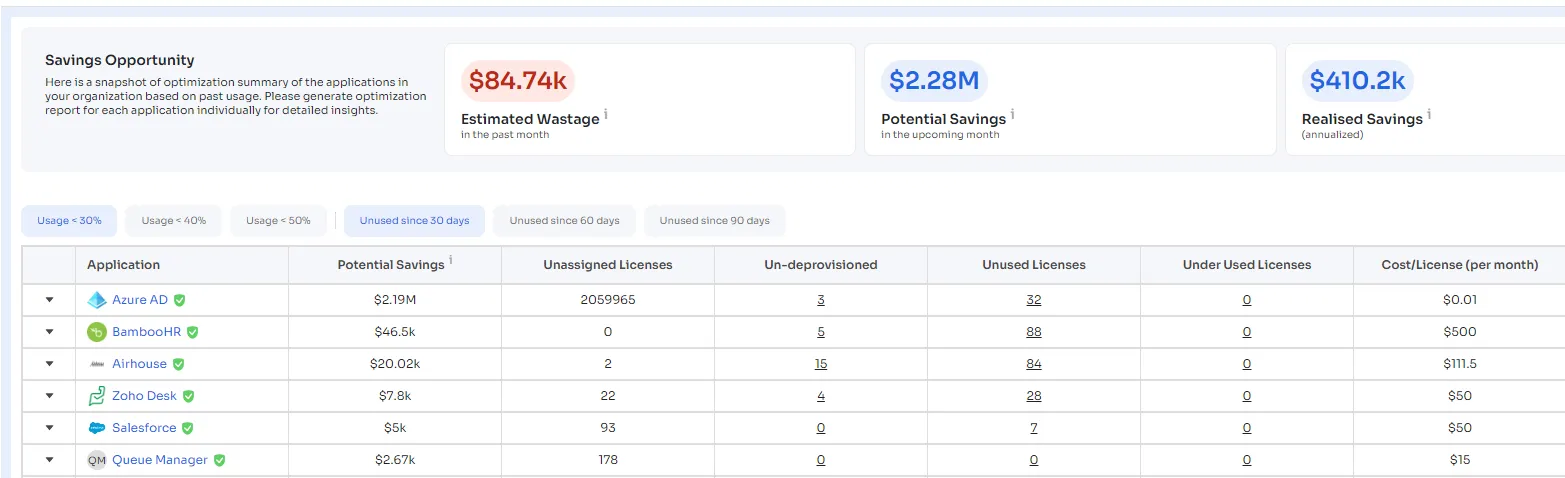Screen dimensions: 1565x478
Task: Select the Usage < 50% filter
Action: 278,221
